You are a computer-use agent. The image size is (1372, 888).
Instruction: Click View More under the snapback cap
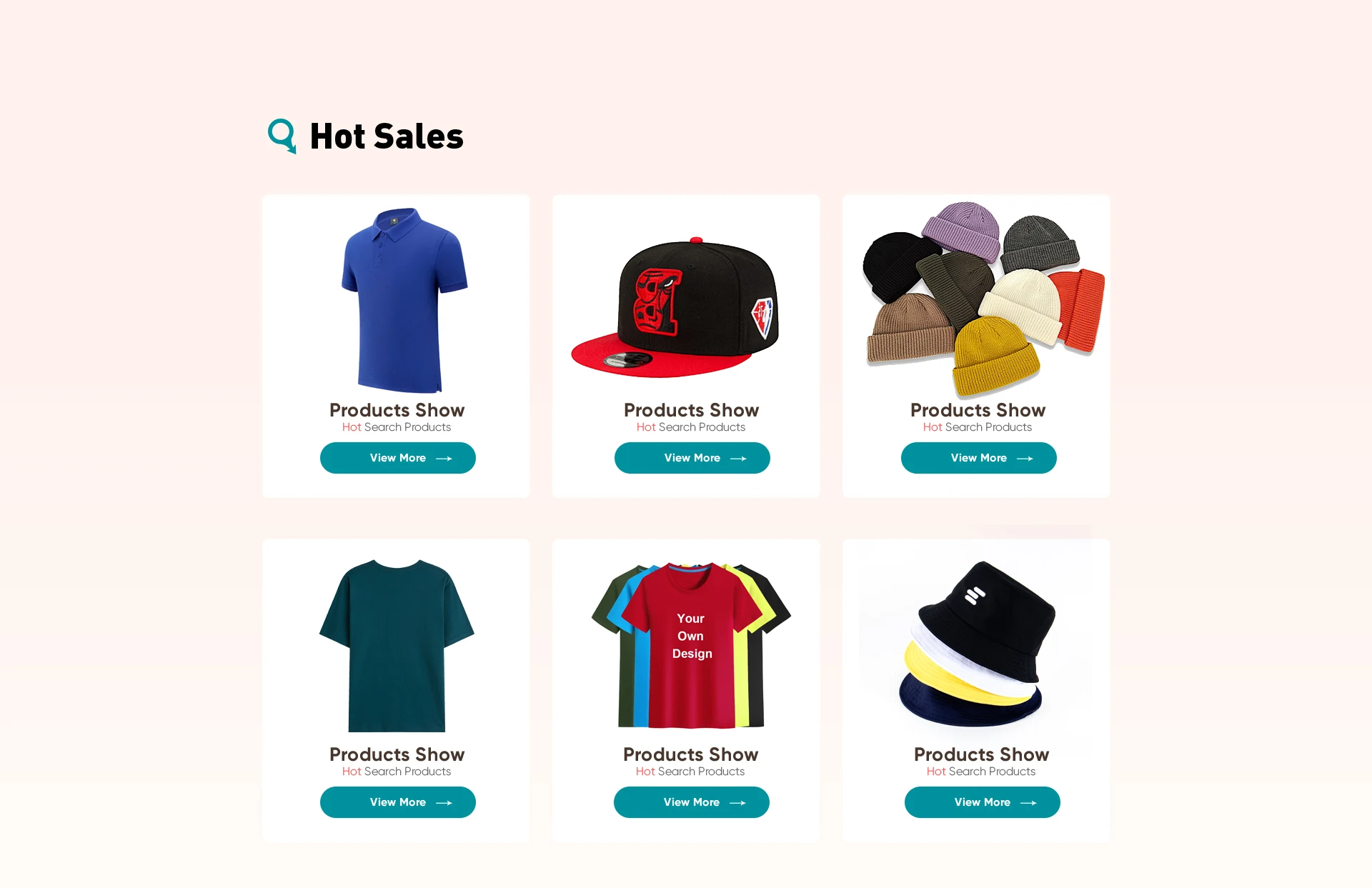692,458
